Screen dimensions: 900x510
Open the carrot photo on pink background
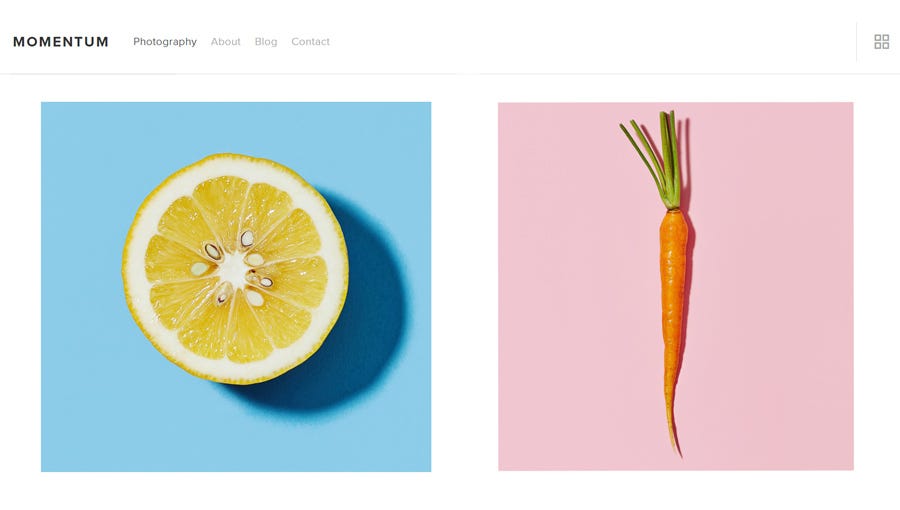(x=676, y=287)
